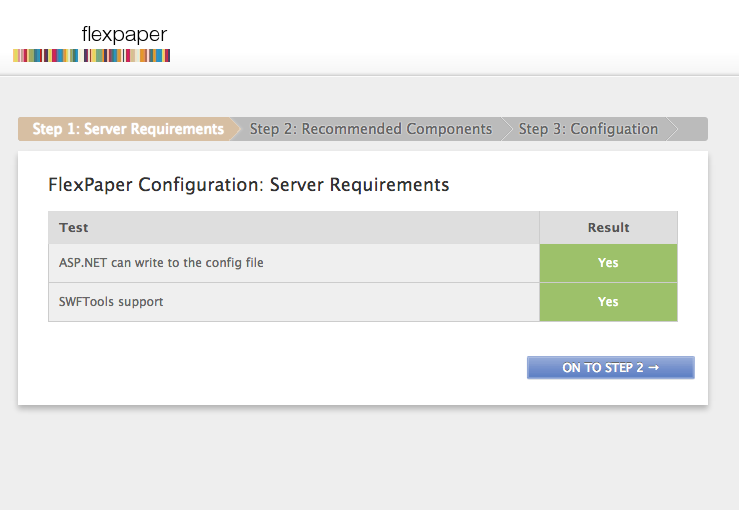Click the Yes result for ASP.NET config file
The height and width of the screenshot is (510, 739).
[608, 263]
